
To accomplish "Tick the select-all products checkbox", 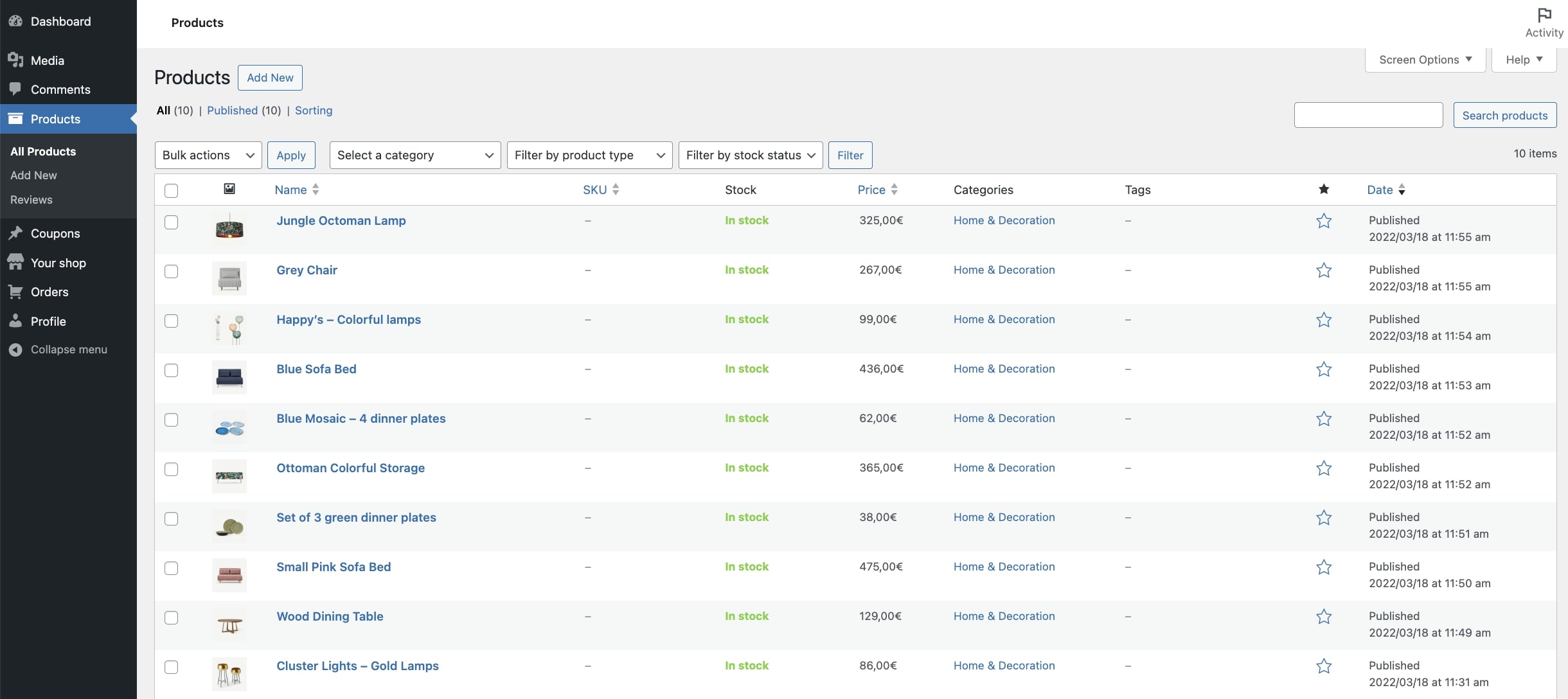I will pyautogui.click(x=171, y=191).
